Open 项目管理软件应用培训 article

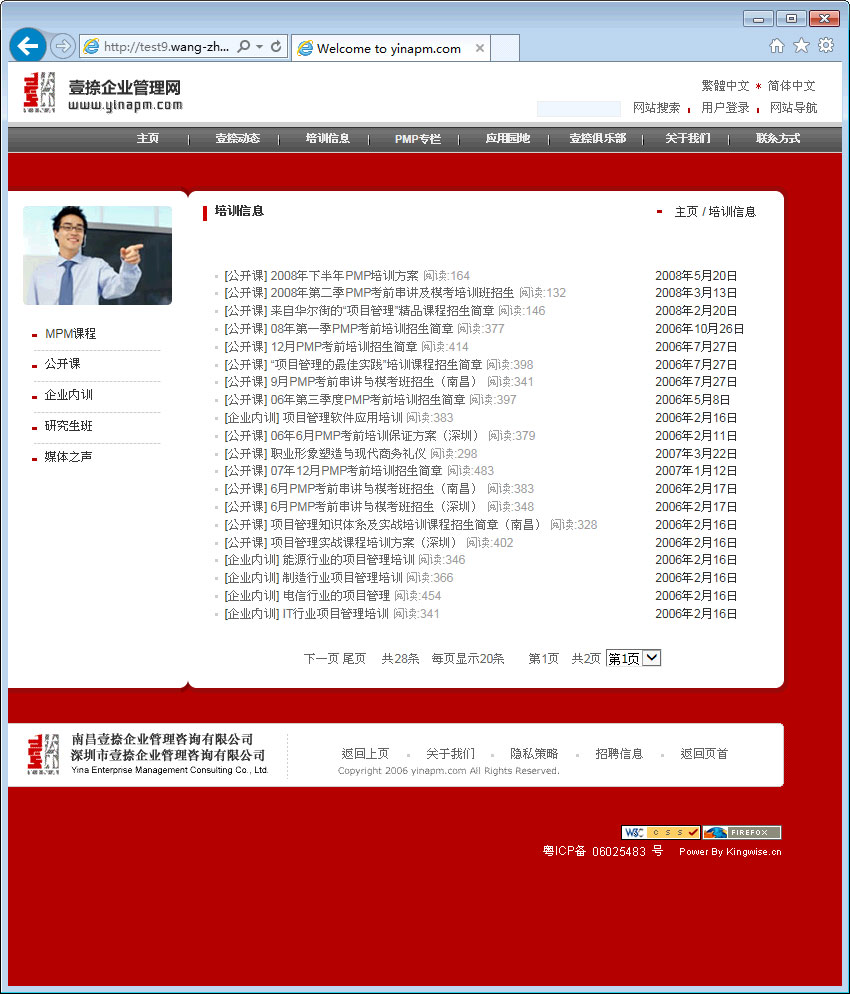click(342, 418)
